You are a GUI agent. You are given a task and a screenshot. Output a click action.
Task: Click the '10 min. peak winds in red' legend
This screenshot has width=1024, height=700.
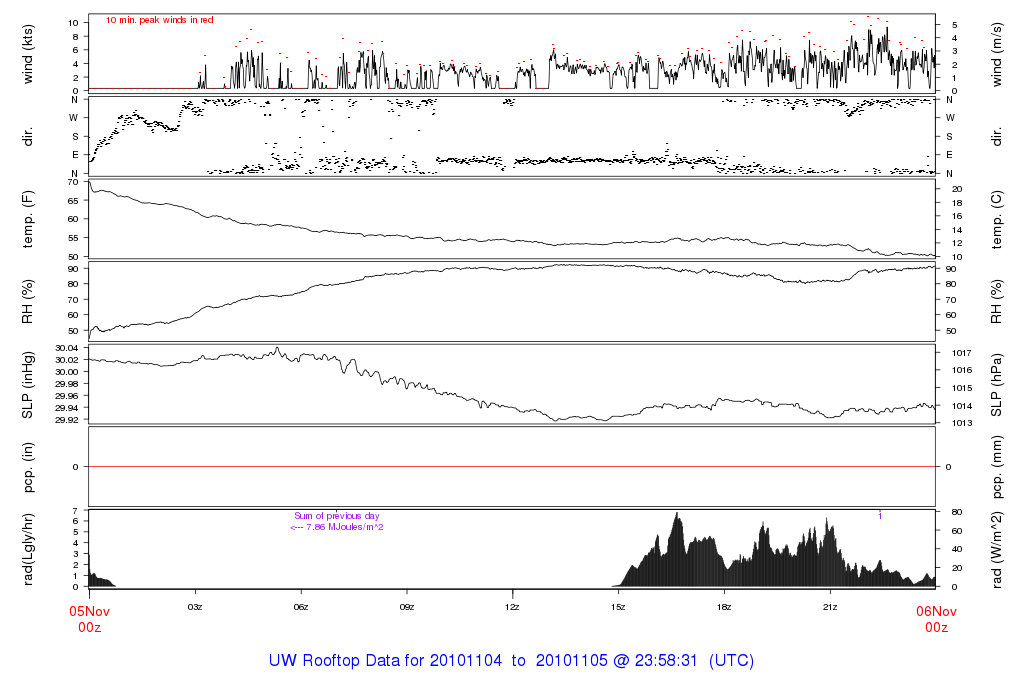coord(159,20)
